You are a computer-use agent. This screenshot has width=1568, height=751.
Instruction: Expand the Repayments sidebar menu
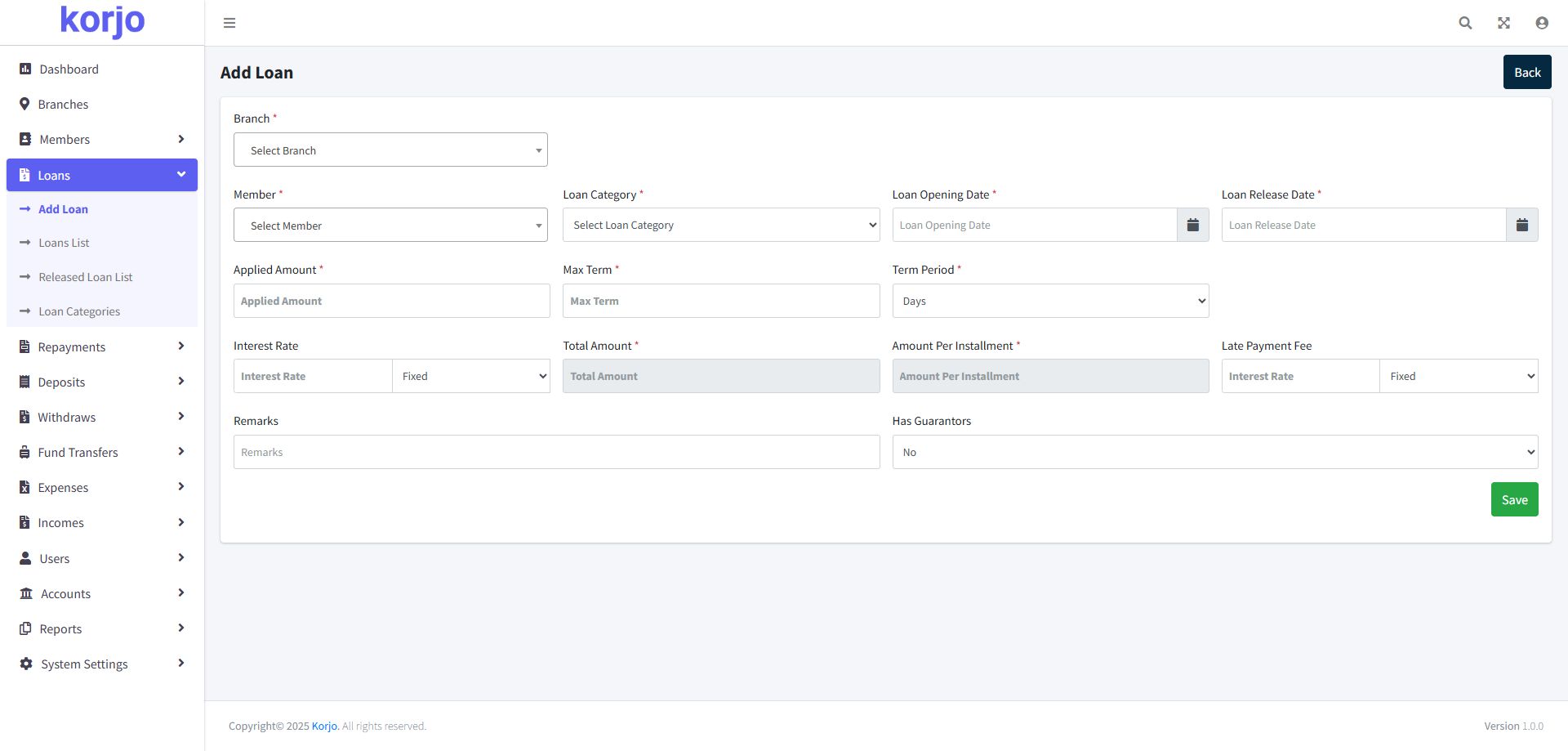click(x=102, y=347)
